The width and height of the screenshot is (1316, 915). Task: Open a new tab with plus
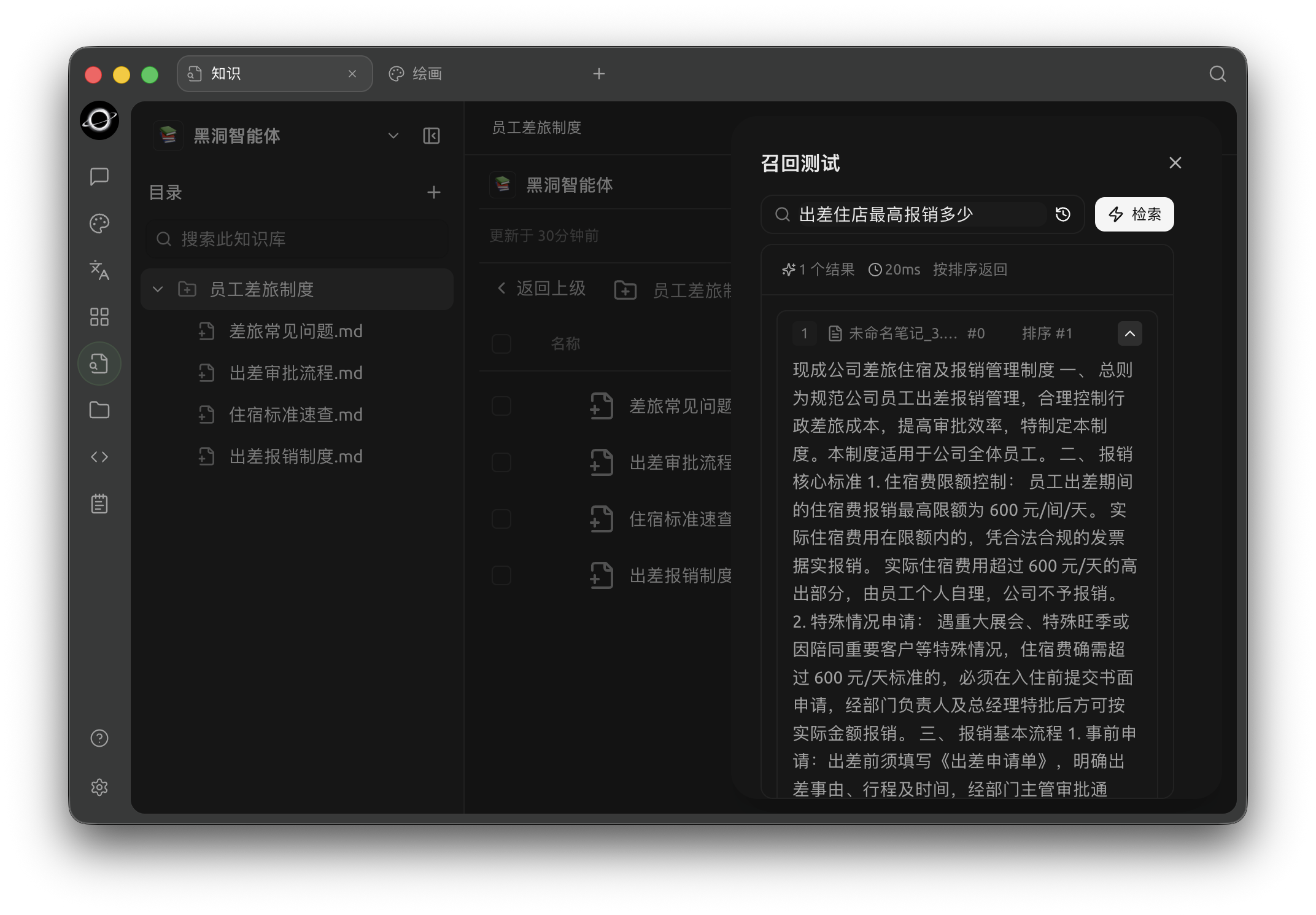(x=599, y=74)
